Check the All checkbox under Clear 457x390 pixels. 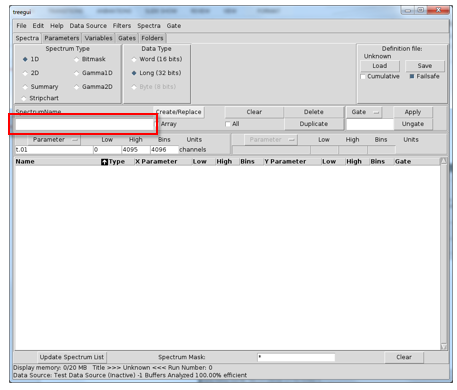click(228, 124)
